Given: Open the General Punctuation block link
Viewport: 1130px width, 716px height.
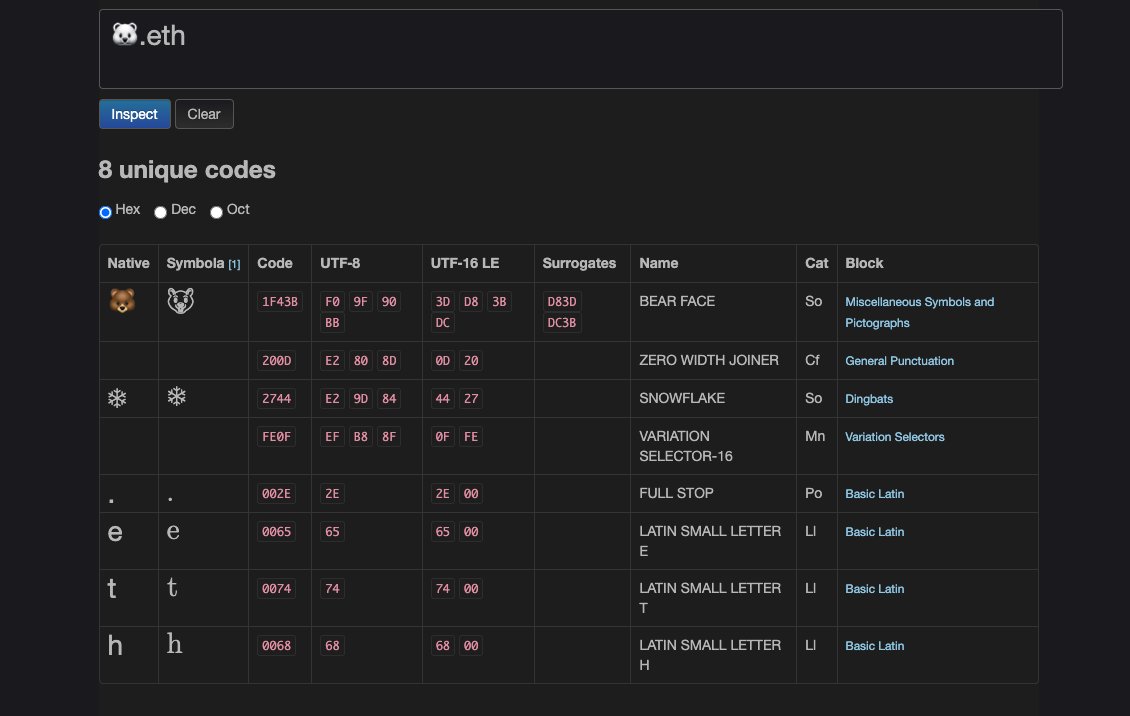Looking at the screenshot, I should 899,360.
